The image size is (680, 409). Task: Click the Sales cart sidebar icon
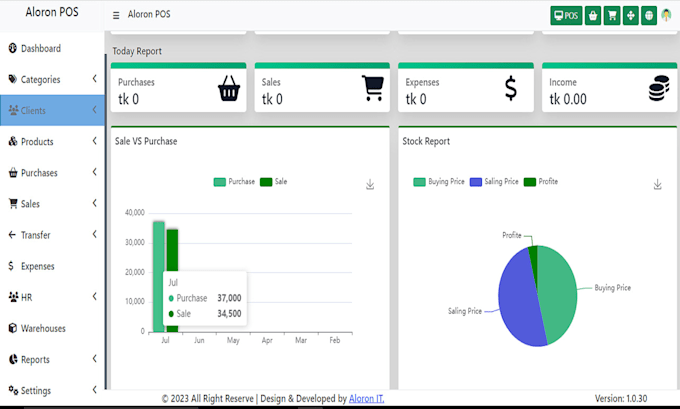13,203
